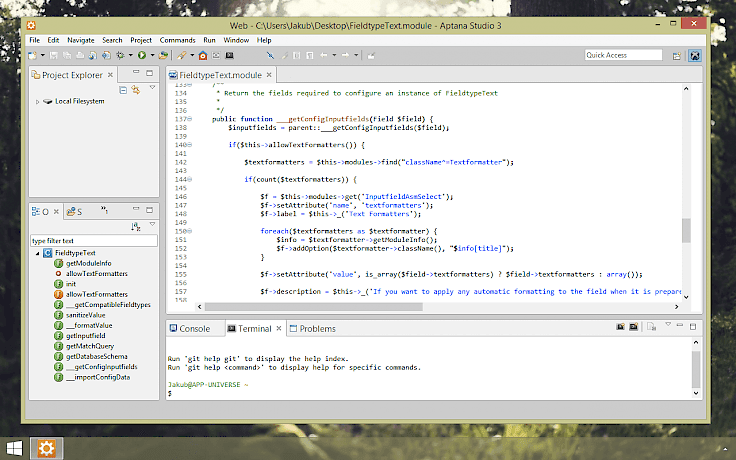Open the Project Explorer view menu dropdown
This screenshot has width=736, height=460.
point(151,89)
